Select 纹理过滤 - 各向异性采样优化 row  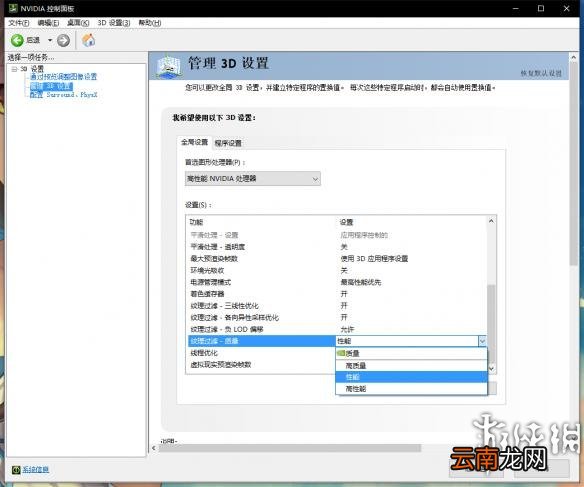point(337,318)
